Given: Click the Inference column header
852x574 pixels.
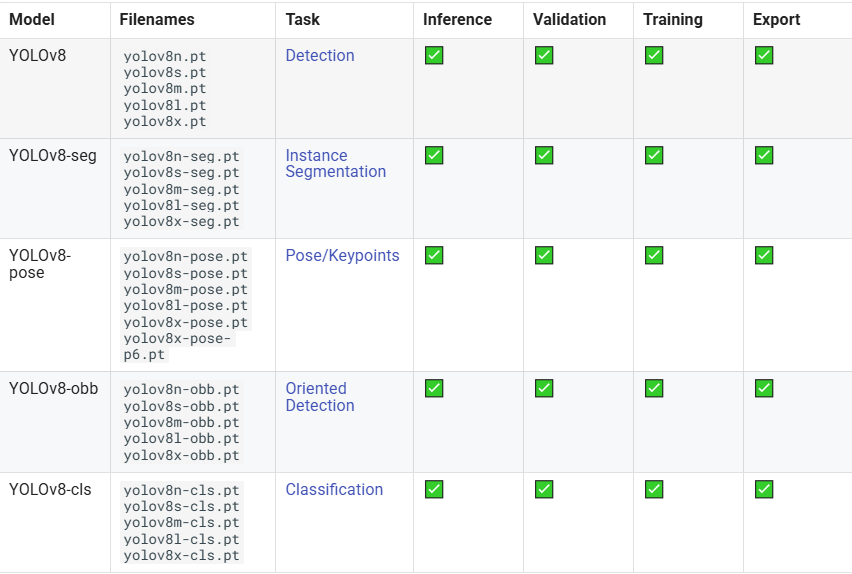Looking at the screenshot, I should 458,20.
